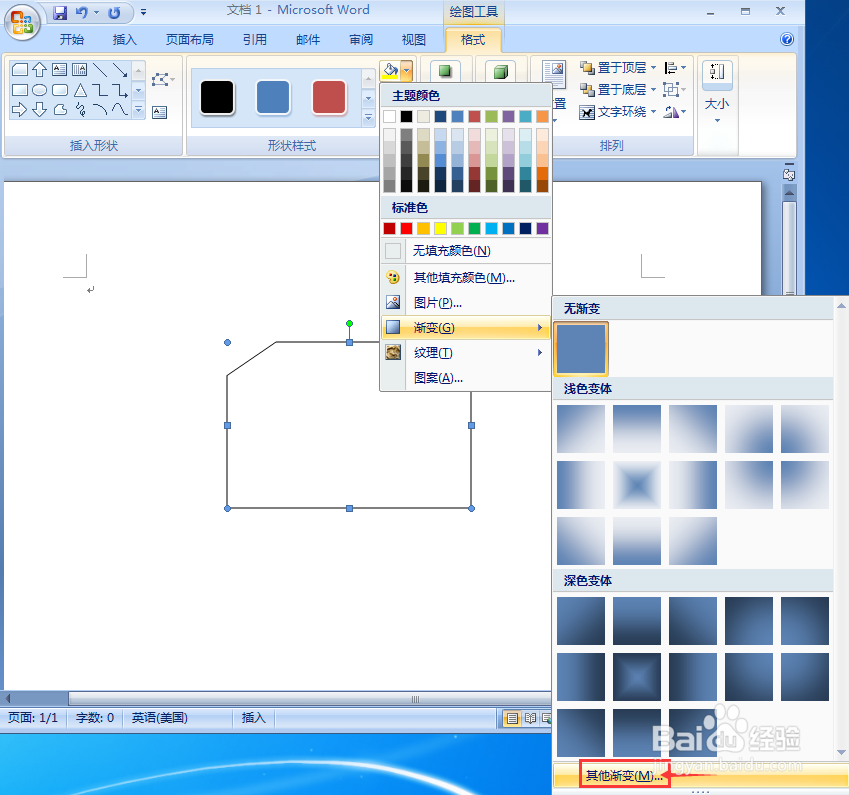
Task: Select first light variation gradient thumbnail
Action: pos(581,429)
